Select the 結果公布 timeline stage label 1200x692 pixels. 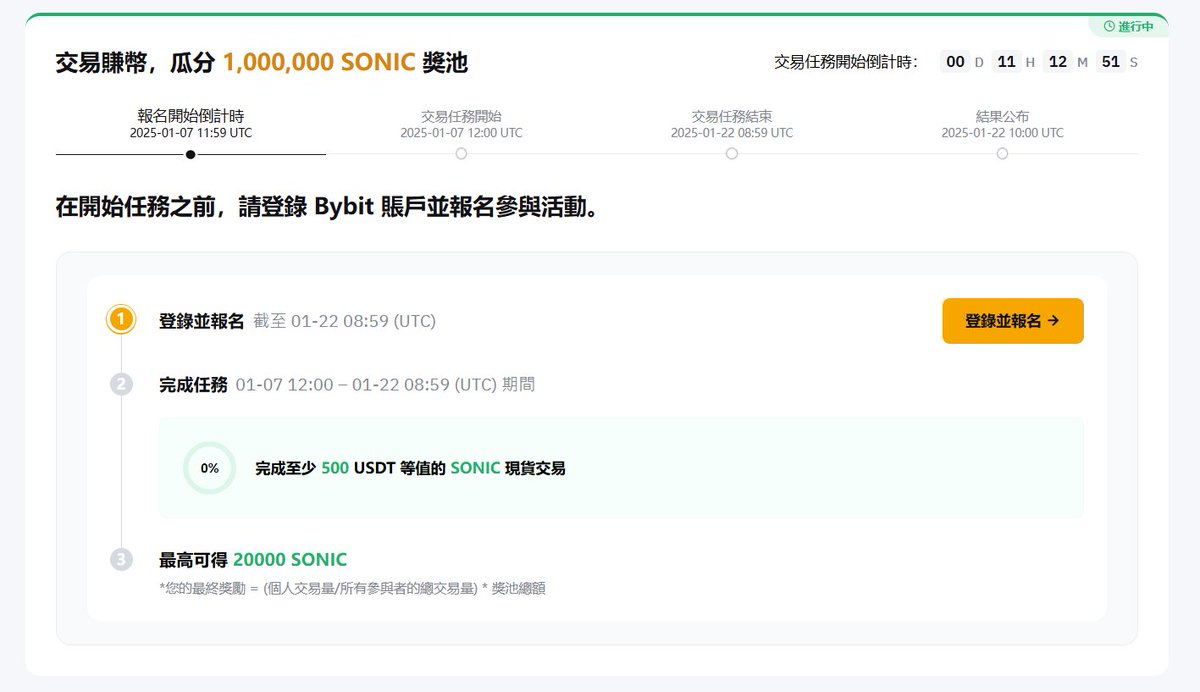[1002, 115]
